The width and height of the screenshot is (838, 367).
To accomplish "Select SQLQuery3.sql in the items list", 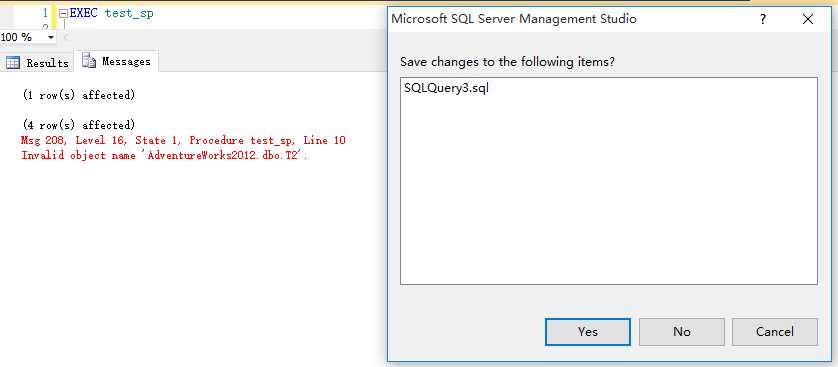I will point(447,89).
